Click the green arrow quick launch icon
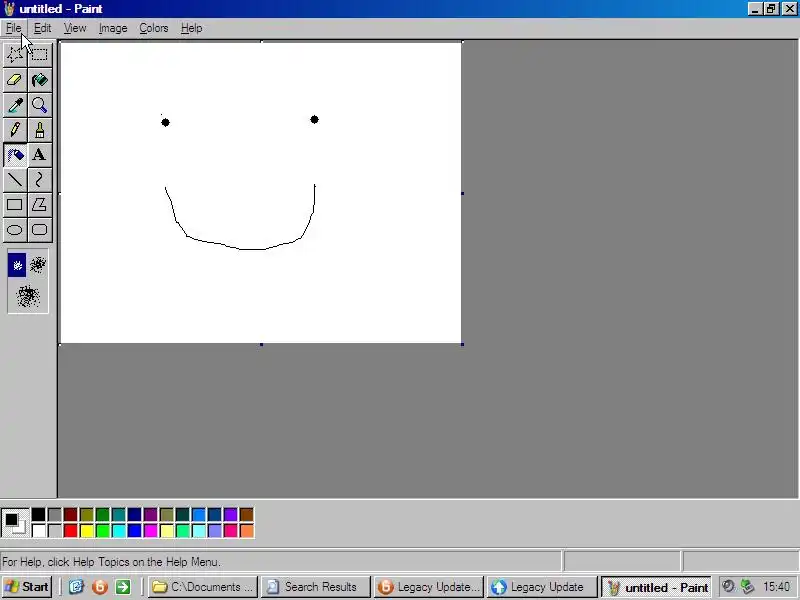Viewport: 800px width, 600px height. [123, 587]
